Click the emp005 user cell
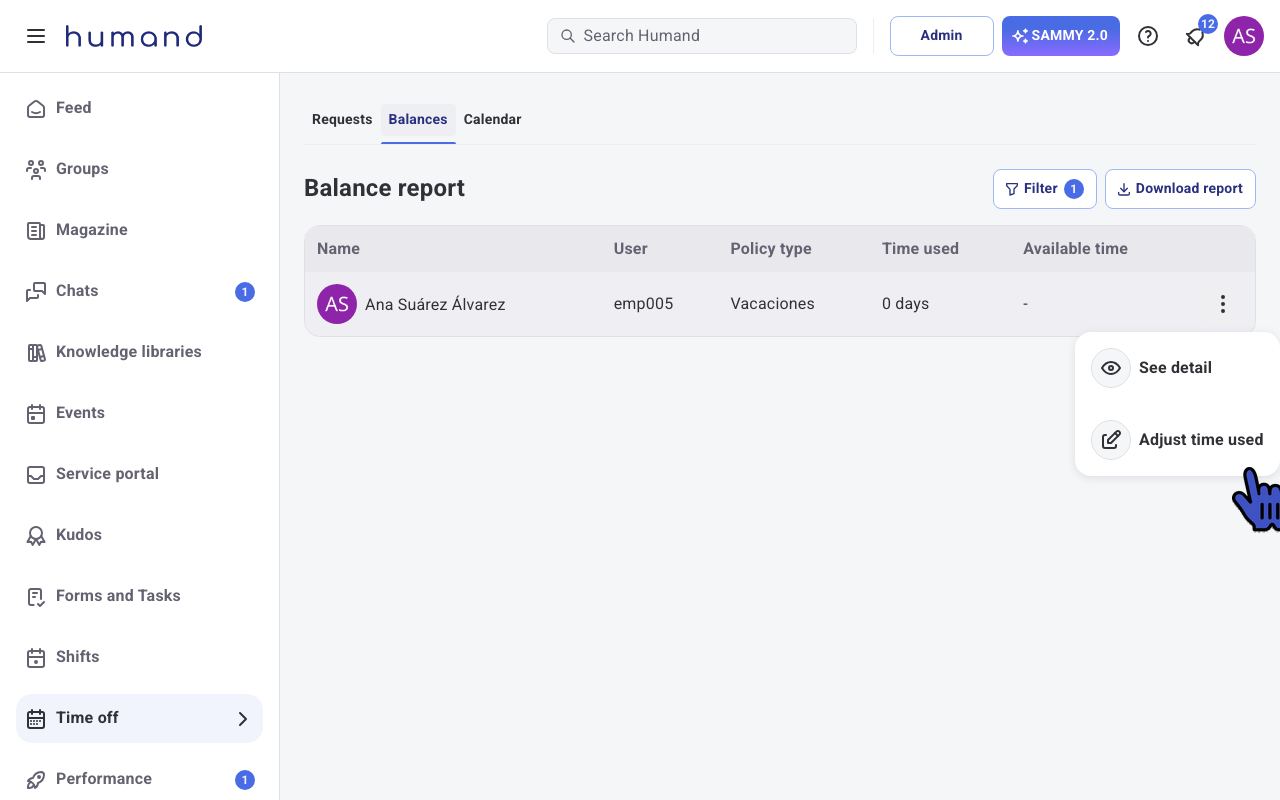The width and height of the screenshot is (1280, 800). click(644, 304)
